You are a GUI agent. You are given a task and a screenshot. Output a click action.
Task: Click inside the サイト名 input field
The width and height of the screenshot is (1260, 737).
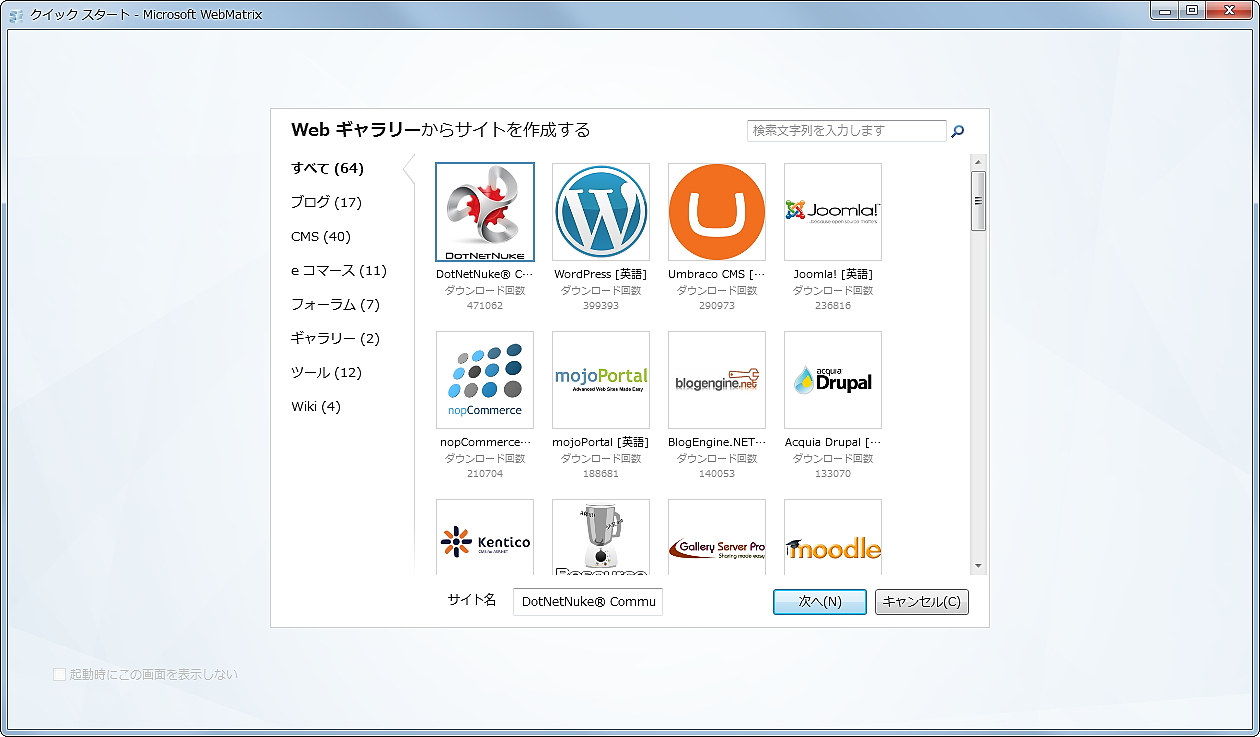pos(587,601)
